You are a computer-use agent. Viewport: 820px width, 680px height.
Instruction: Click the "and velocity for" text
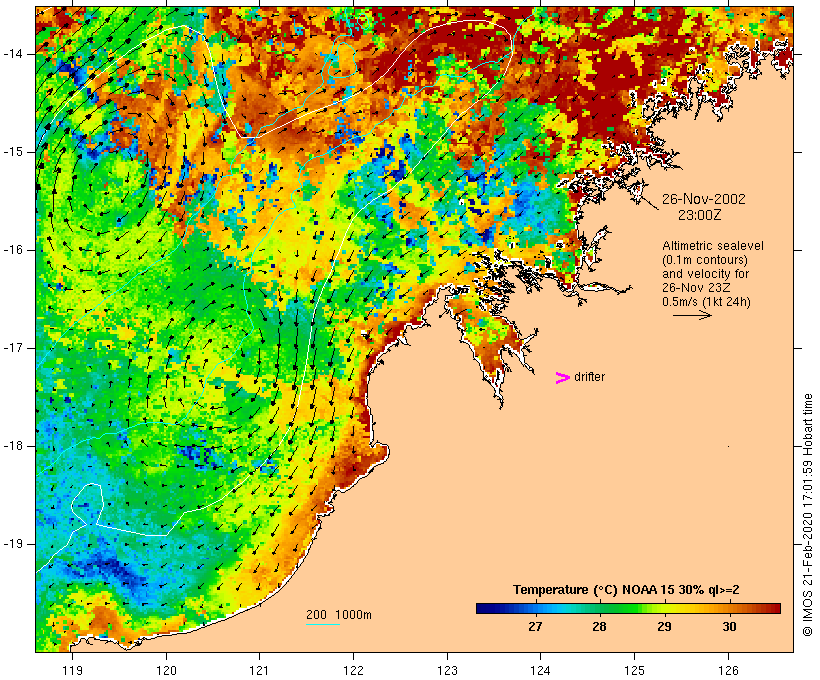[705, 274]
